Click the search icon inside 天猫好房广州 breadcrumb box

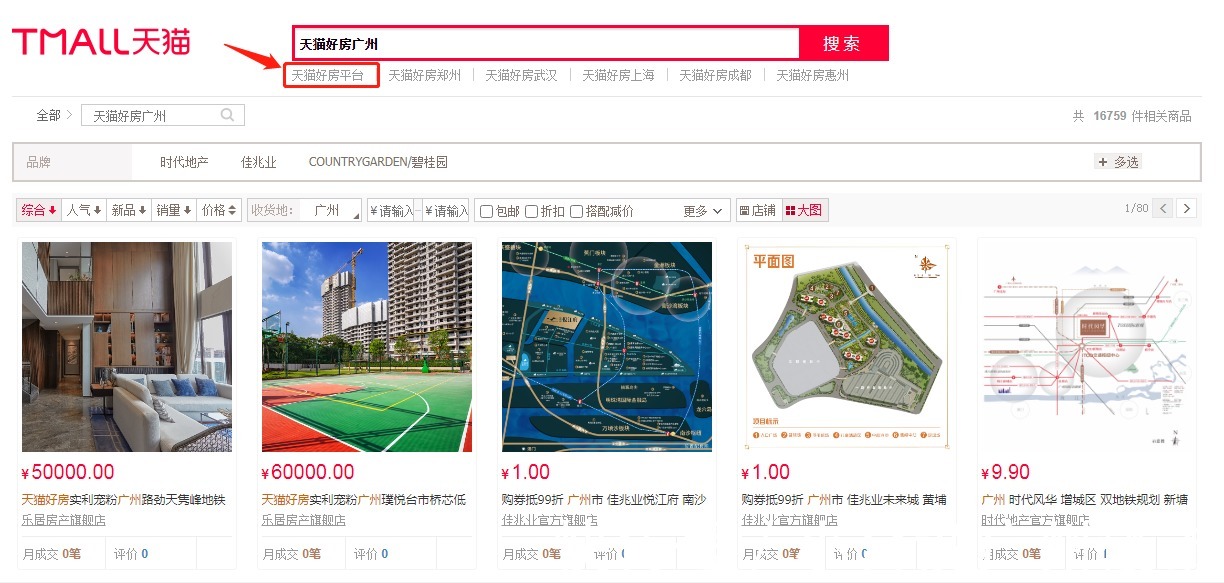coord(227,114)
